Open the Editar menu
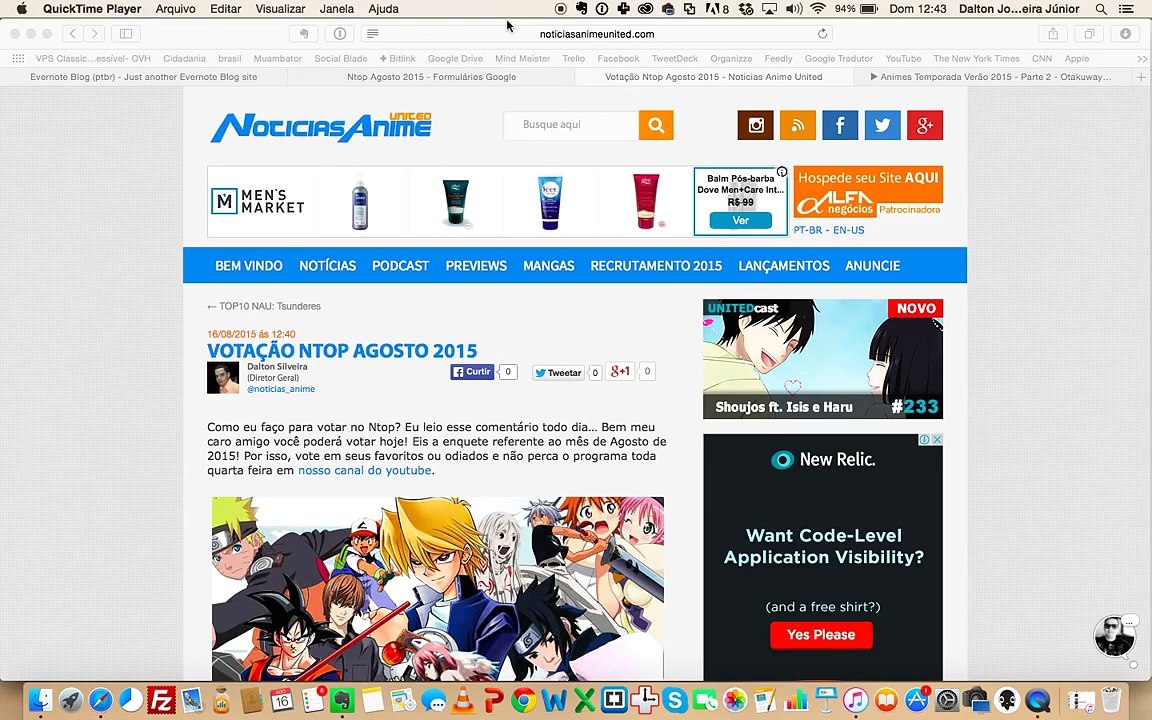The image size is (1152, 720). pos(226,9)
